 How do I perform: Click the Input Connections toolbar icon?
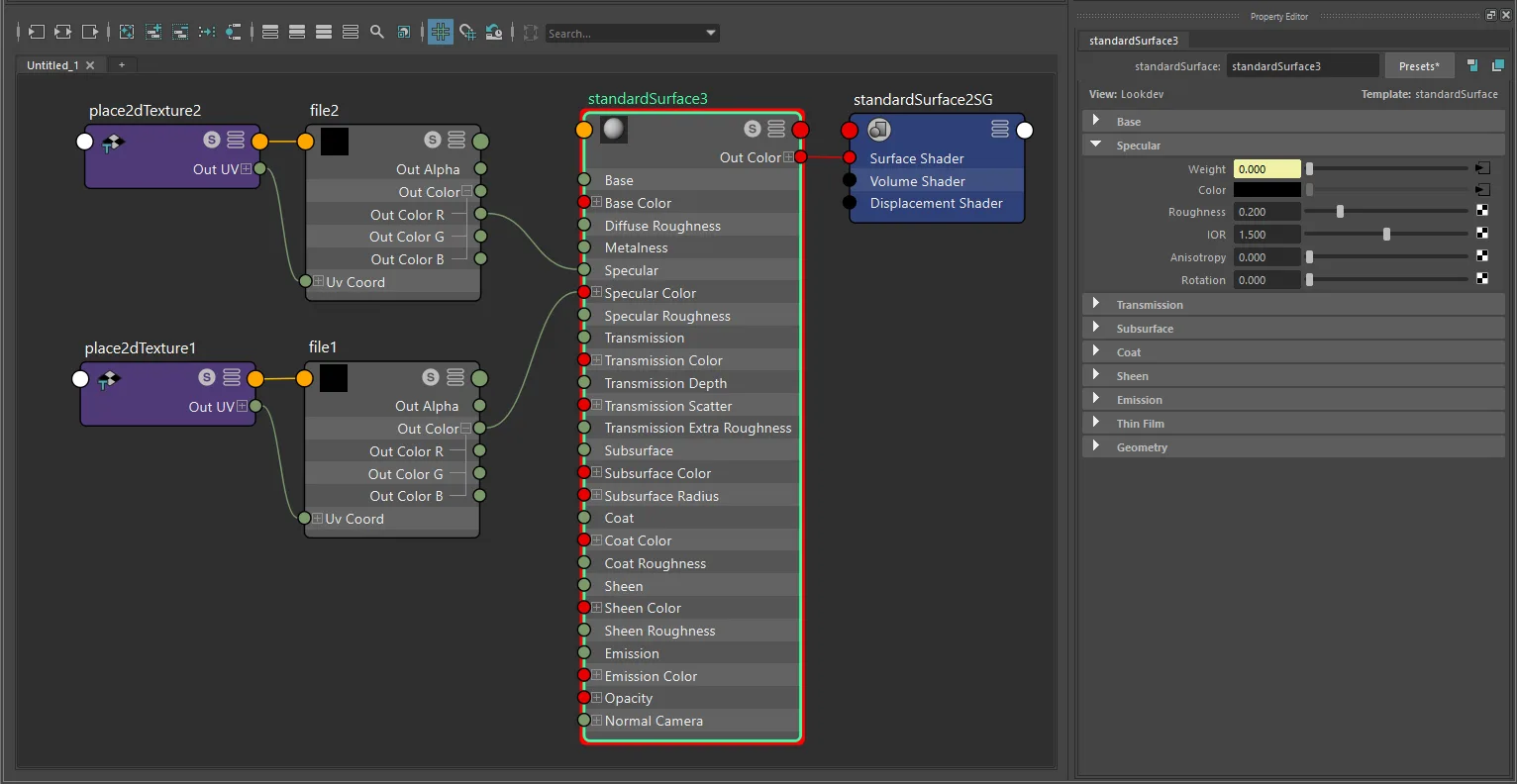[37, 33]
